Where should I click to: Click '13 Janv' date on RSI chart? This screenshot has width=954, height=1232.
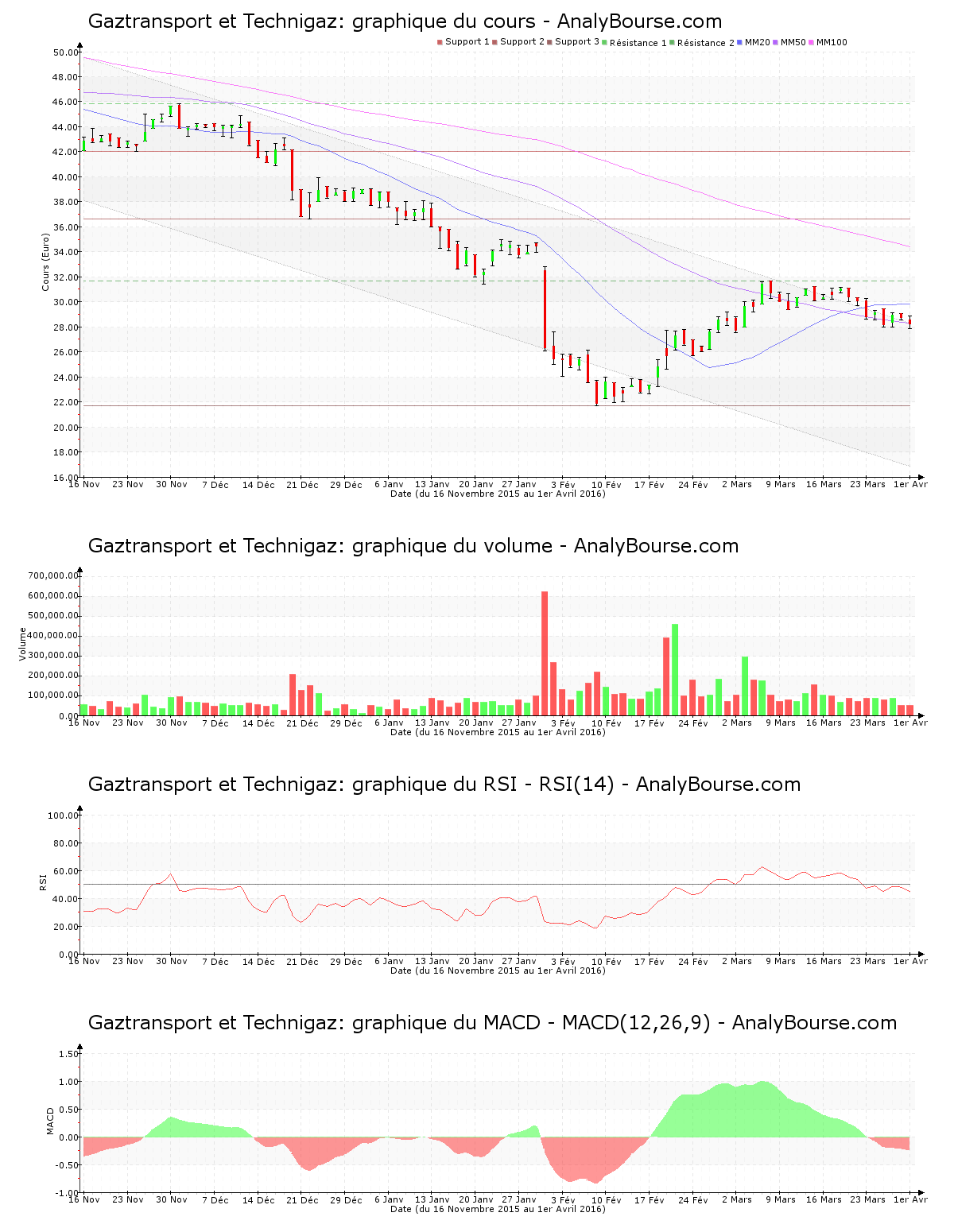tap(432, 961)
